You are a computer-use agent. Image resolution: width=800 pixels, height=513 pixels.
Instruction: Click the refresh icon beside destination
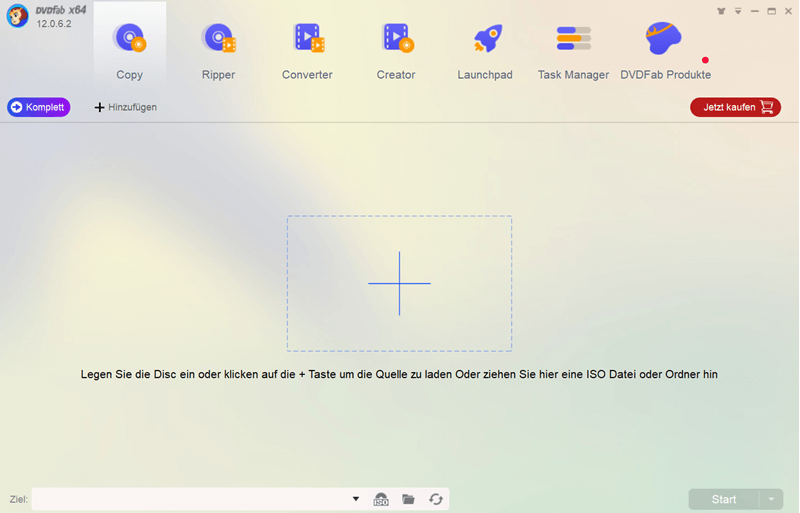pyautogui.click(x=436, y=499)
